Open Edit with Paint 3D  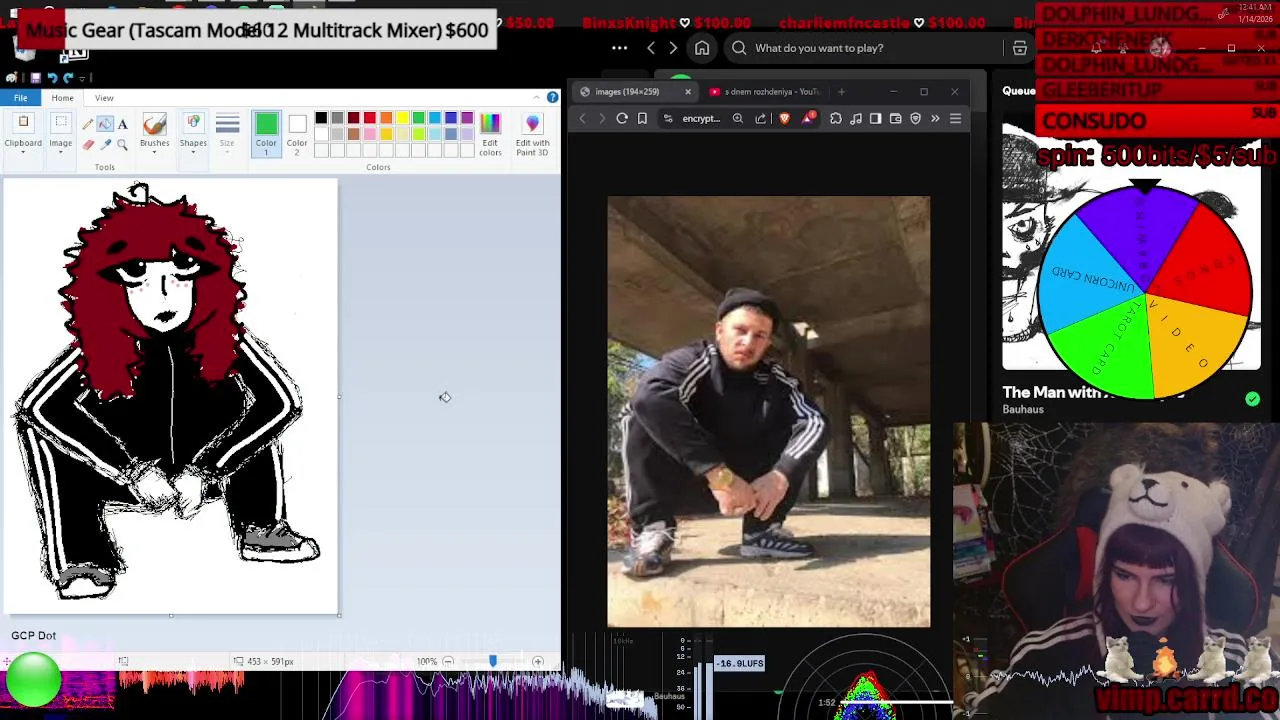click(x=532, y=134)
